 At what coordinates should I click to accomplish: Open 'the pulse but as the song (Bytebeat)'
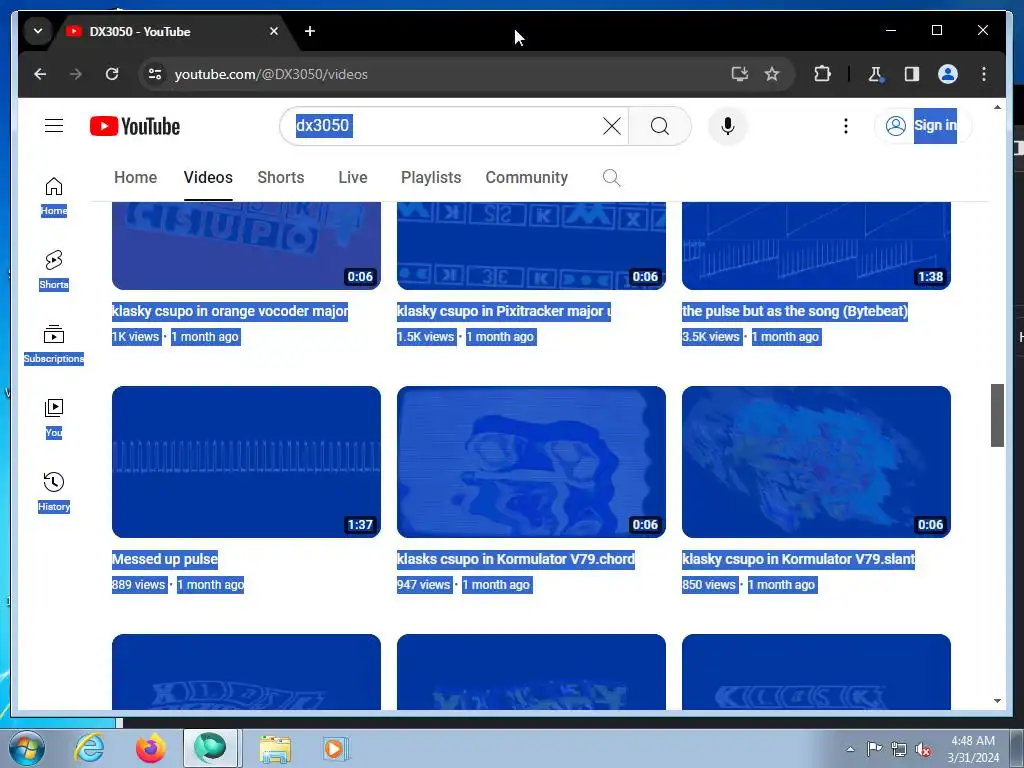(795, 311)
